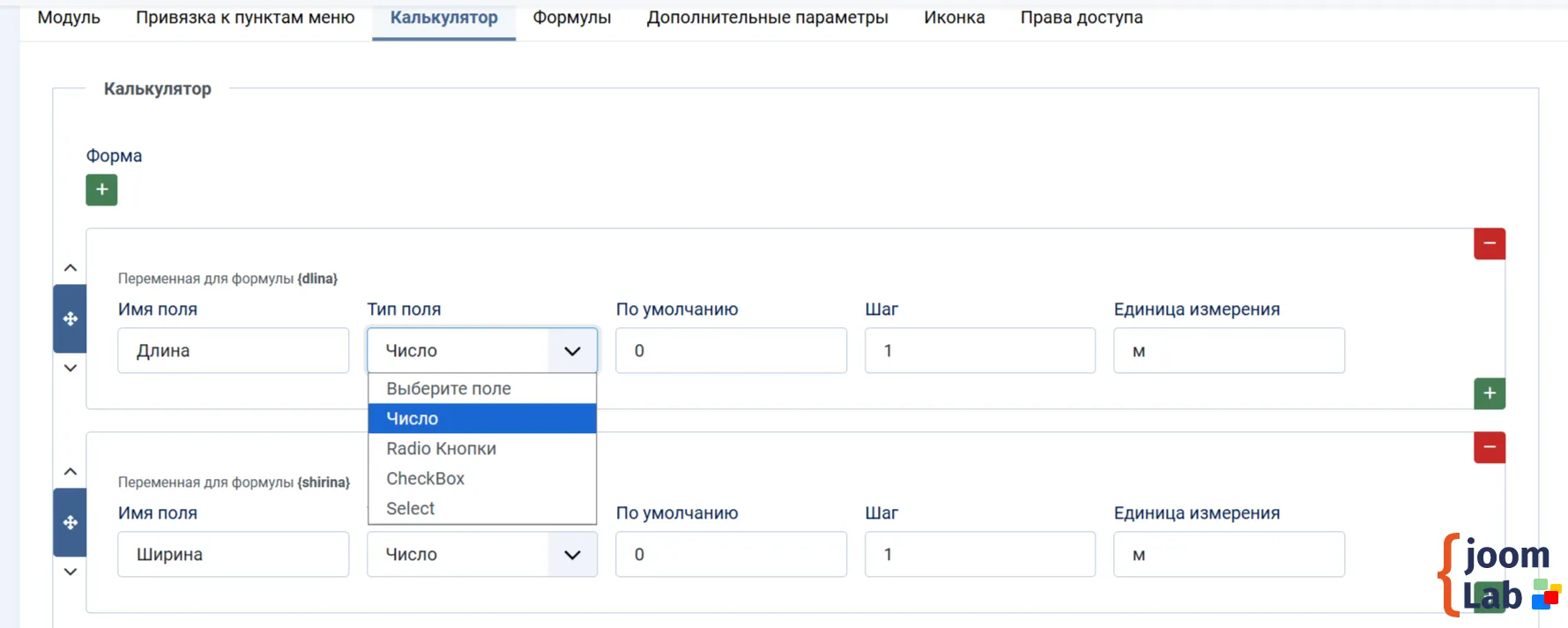Remove the Длина field row with red minus

point(1489,243)
